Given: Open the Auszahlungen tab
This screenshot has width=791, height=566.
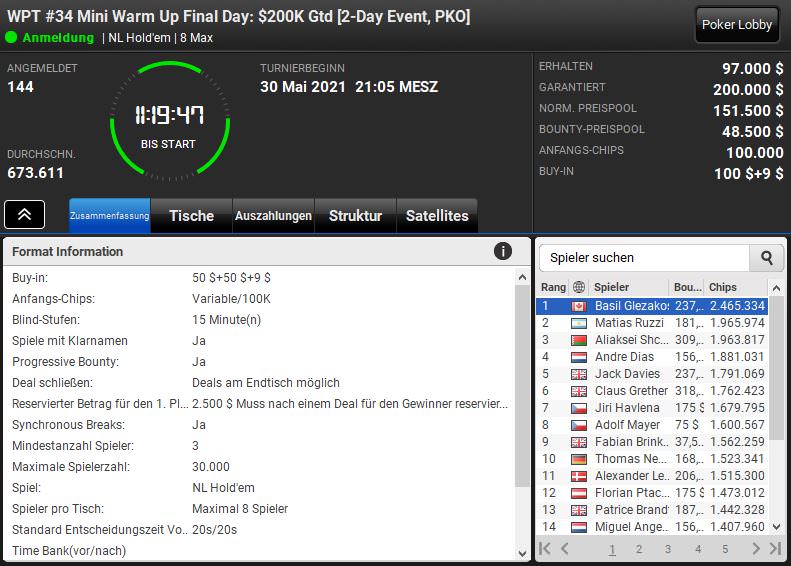Looking at the screenshot, I should point(273,215).
